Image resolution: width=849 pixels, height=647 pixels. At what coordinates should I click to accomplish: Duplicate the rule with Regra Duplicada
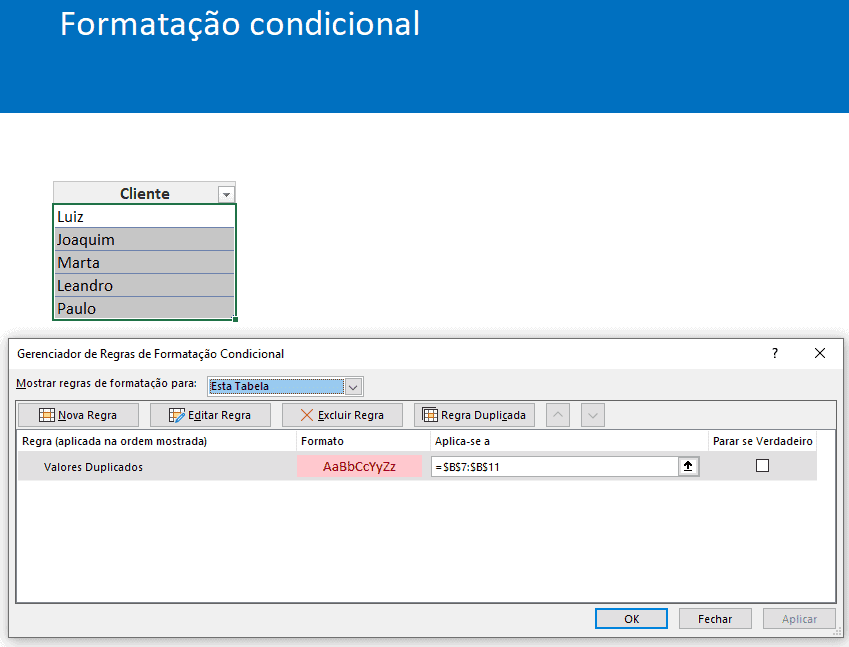click(474, 415)
